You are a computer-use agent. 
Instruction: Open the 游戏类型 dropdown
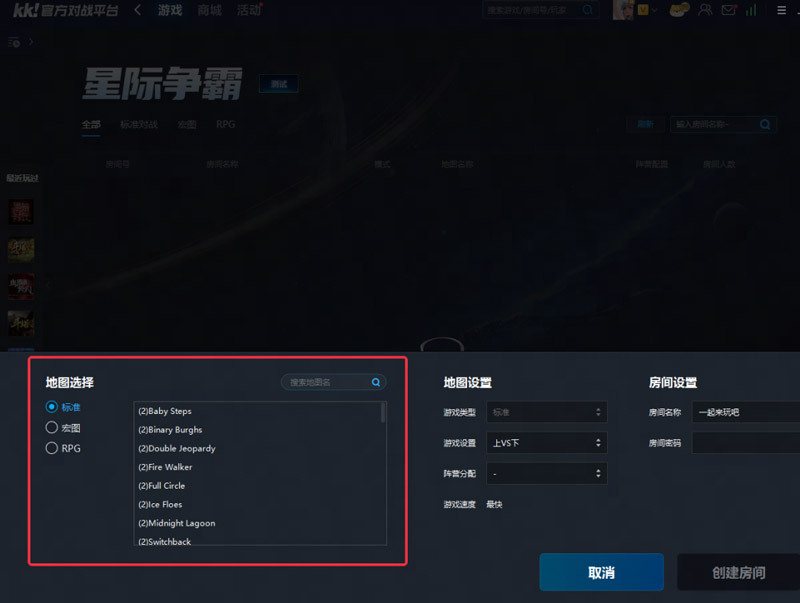point(546,412)
